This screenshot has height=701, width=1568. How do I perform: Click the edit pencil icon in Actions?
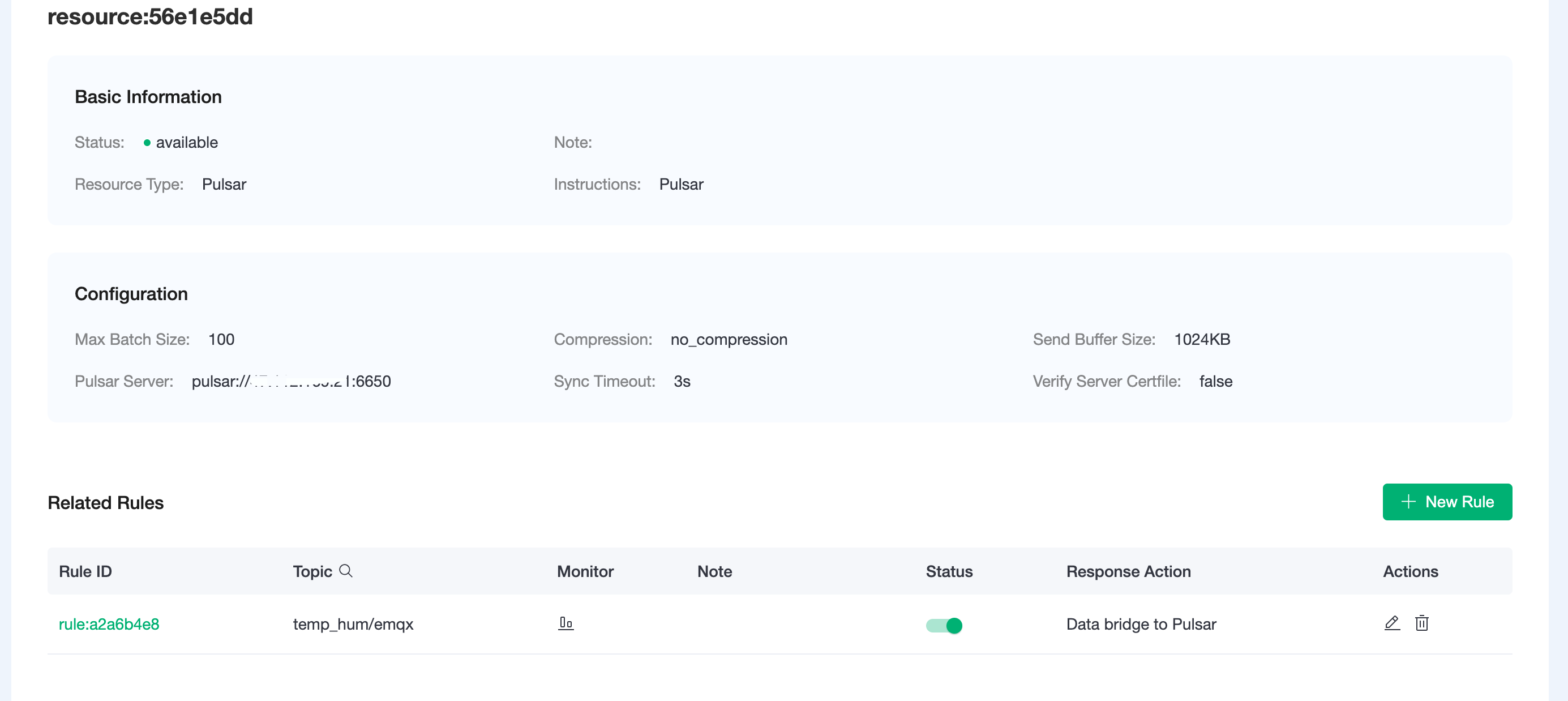1391,623
